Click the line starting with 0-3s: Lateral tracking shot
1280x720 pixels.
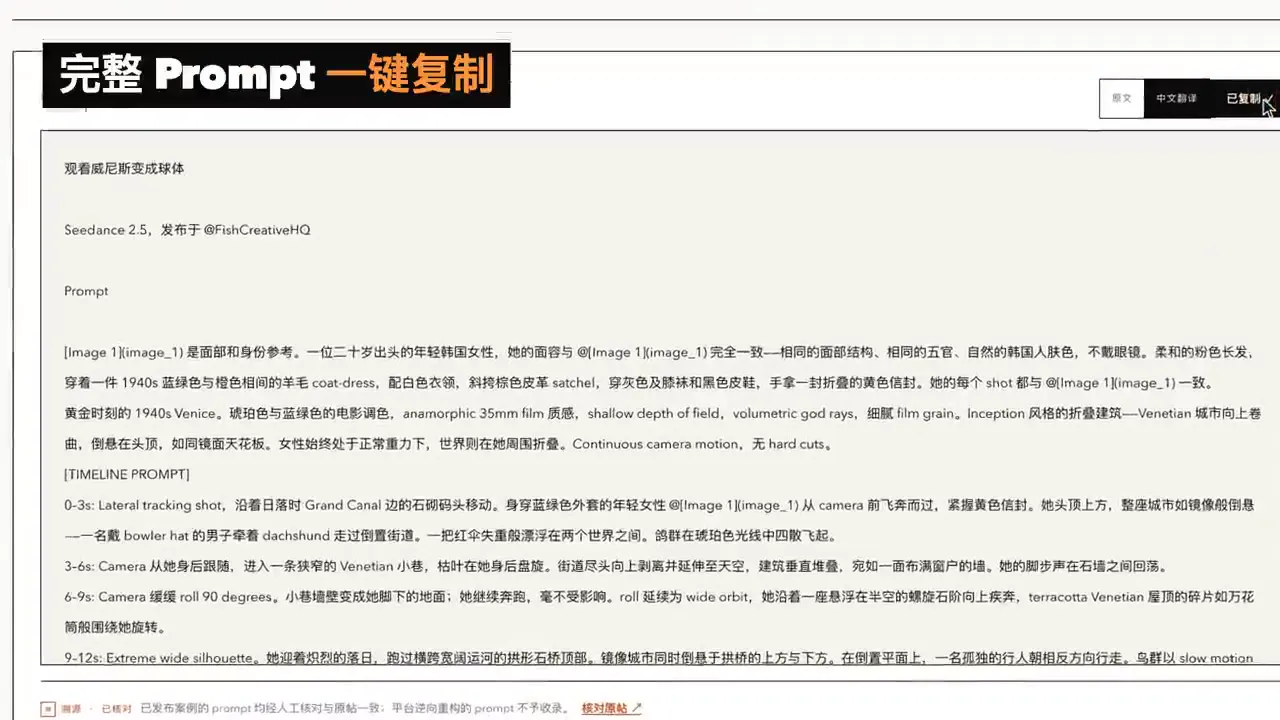point(659,505)
